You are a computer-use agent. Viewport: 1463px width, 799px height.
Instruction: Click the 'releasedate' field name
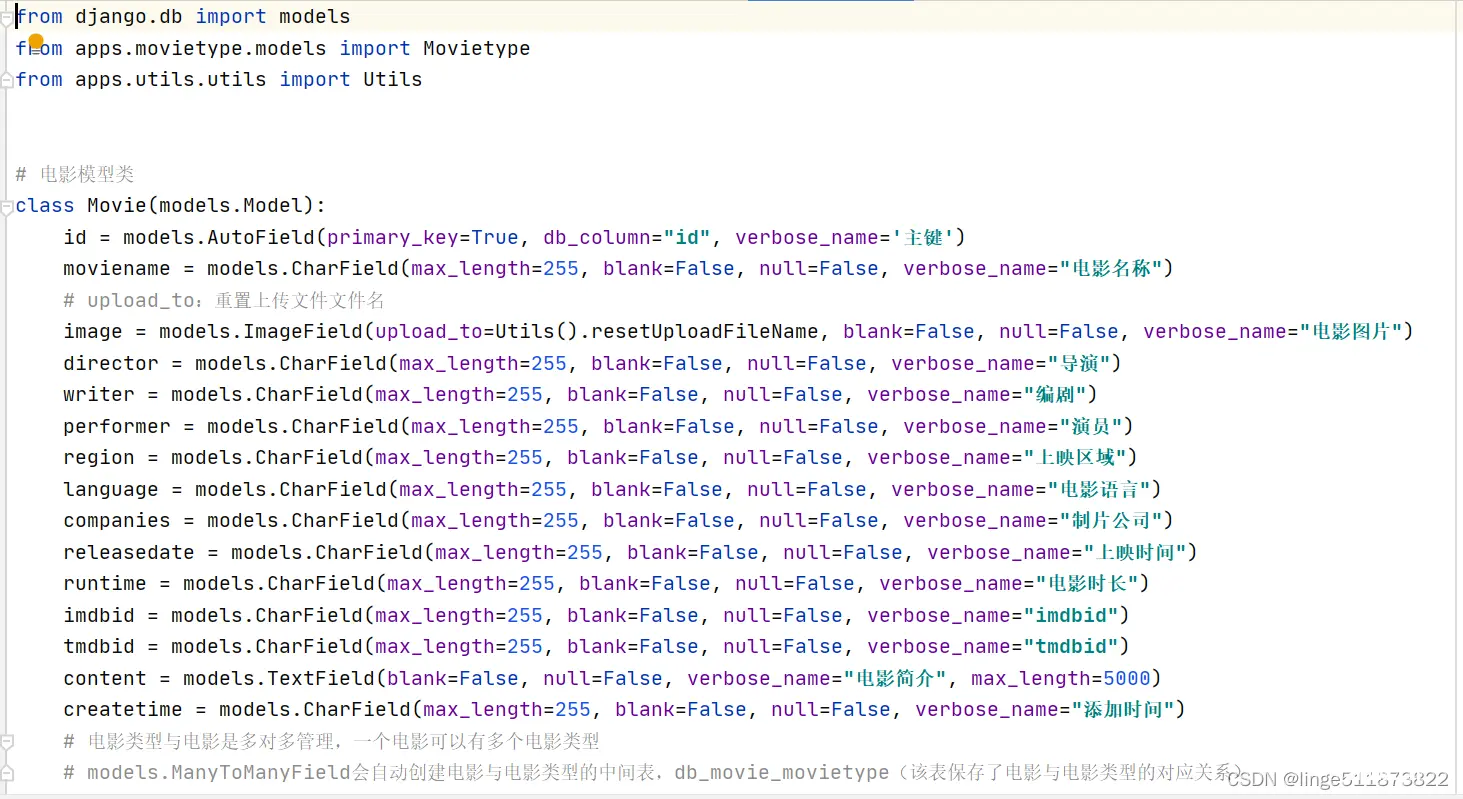coord(129,552)
